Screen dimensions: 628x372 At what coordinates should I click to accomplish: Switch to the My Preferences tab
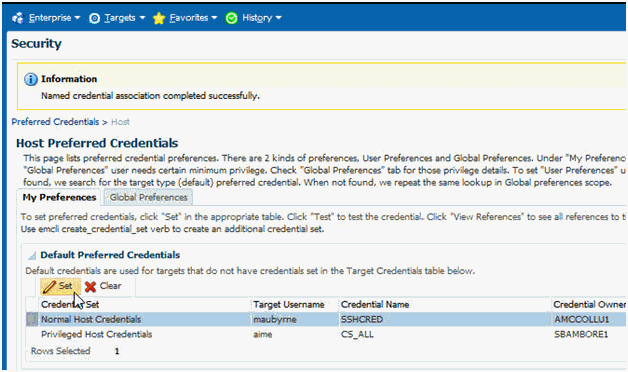(59, 197)
